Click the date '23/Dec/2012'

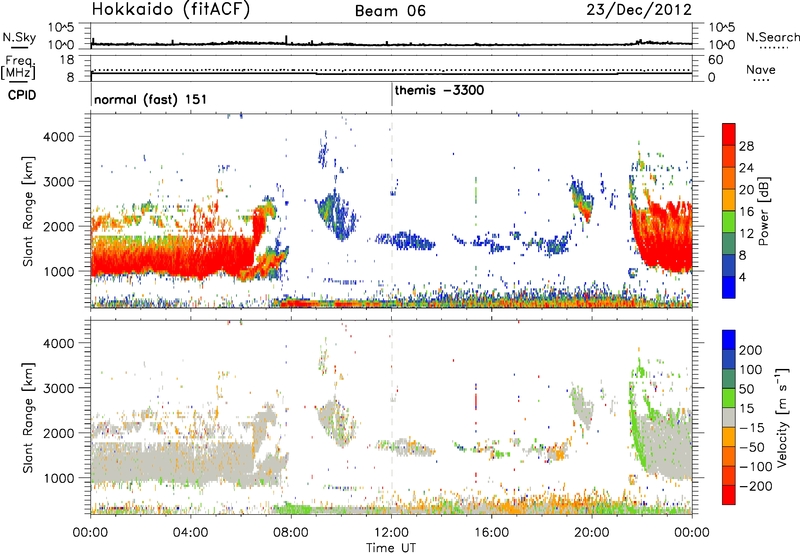[x=639, y=9]
